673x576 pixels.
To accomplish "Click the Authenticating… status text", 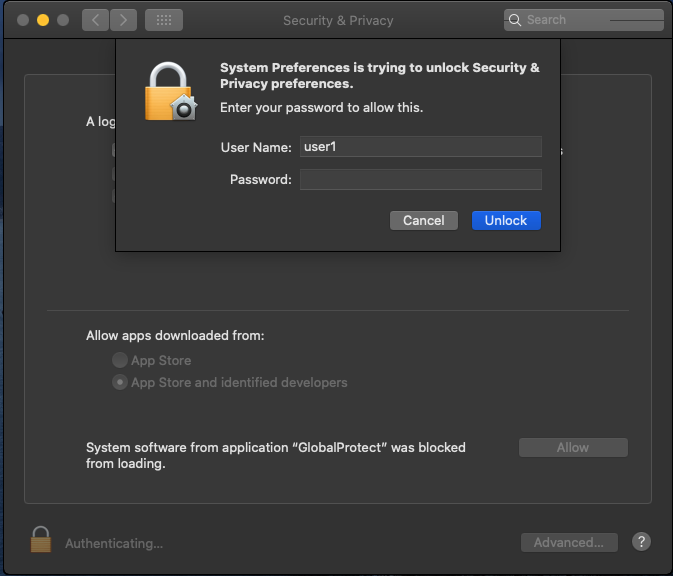I will 114,543.
